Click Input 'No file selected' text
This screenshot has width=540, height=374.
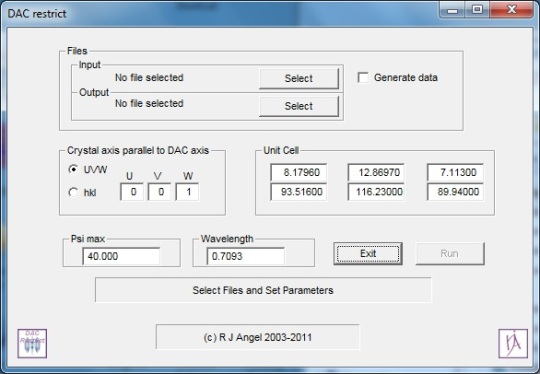click(149, 77)
